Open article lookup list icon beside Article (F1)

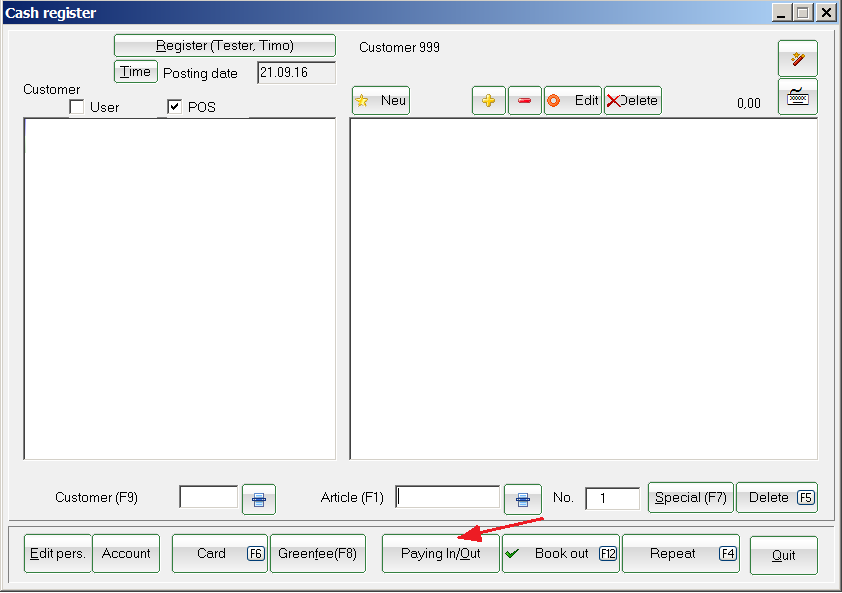[x=522, y=499]
